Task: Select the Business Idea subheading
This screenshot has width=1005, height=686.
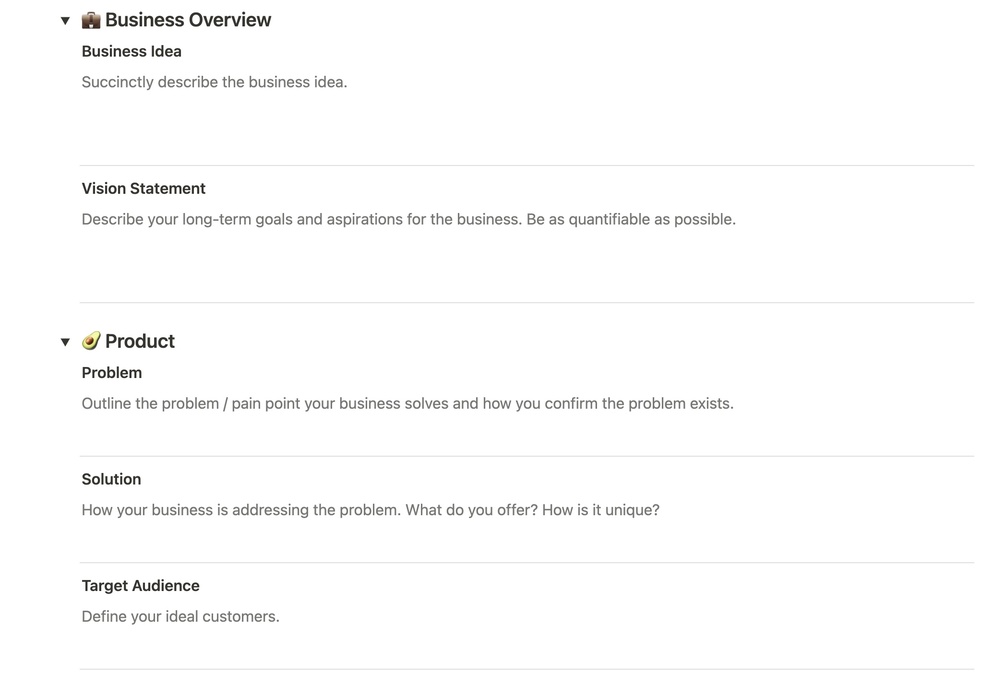Action: [x=131, y=51]
